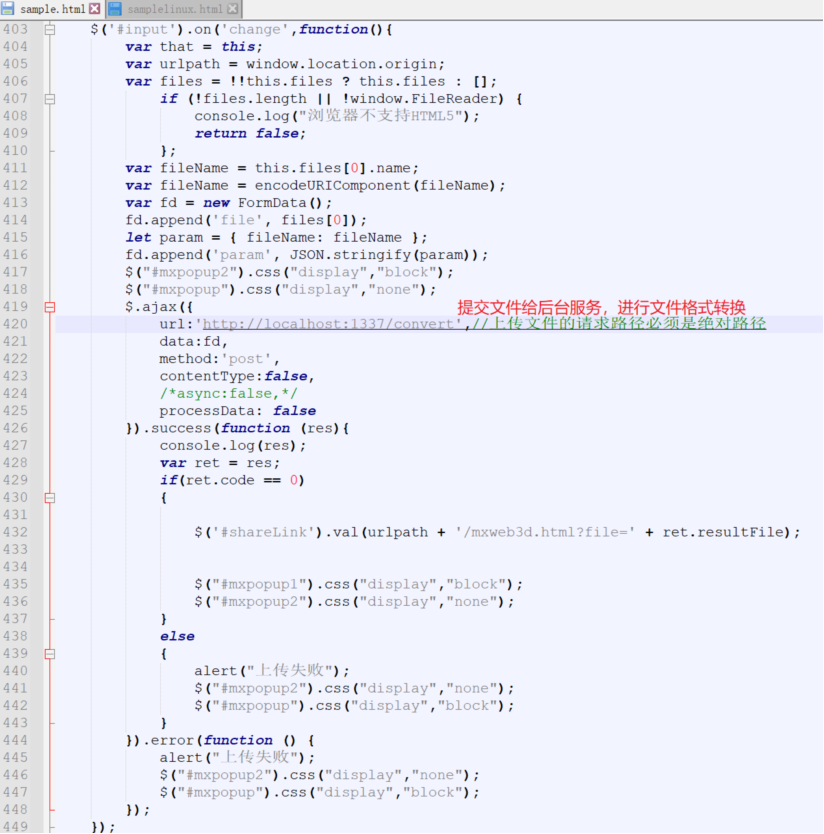Click the 'post' method string
Image resolution: width=824 pixels, height=834 pixels.
(x=246, y=359)
